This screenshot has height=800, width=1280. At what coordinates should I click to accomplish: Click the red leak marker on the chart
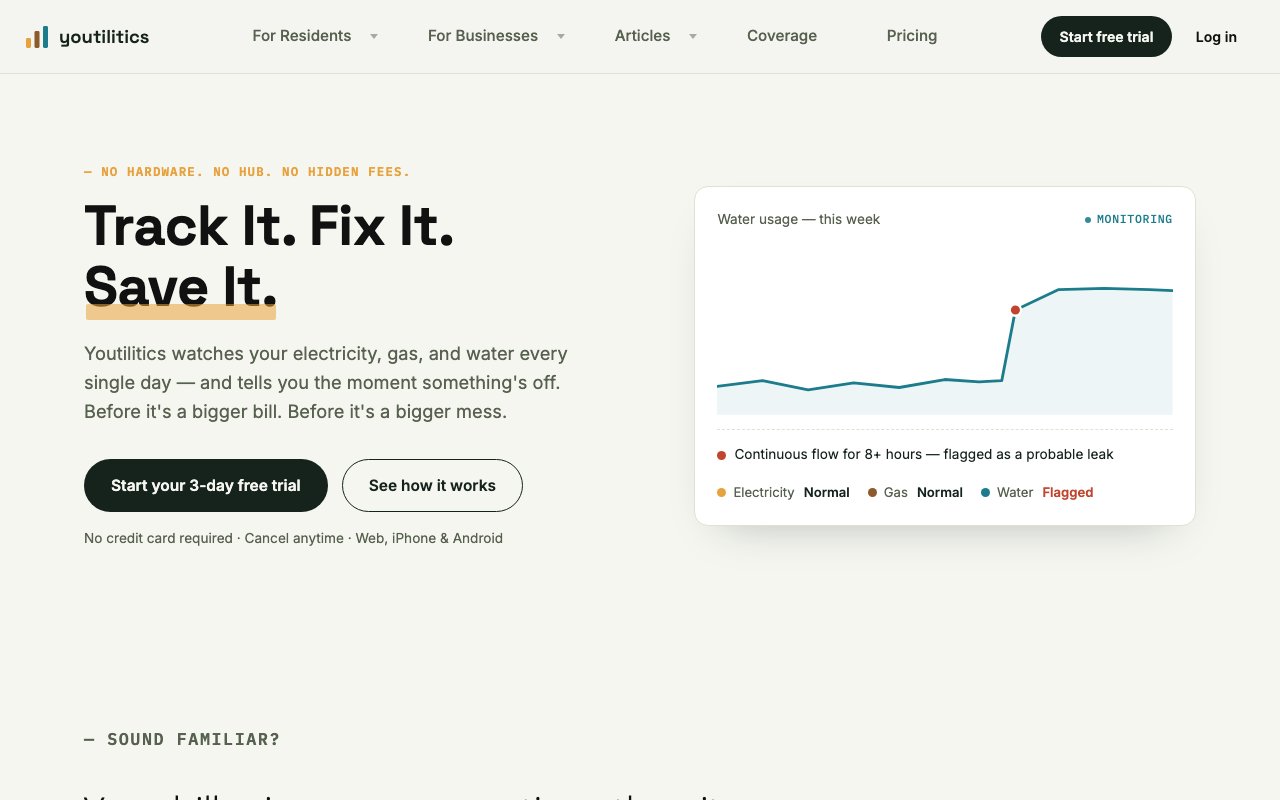coord(1015,310)
